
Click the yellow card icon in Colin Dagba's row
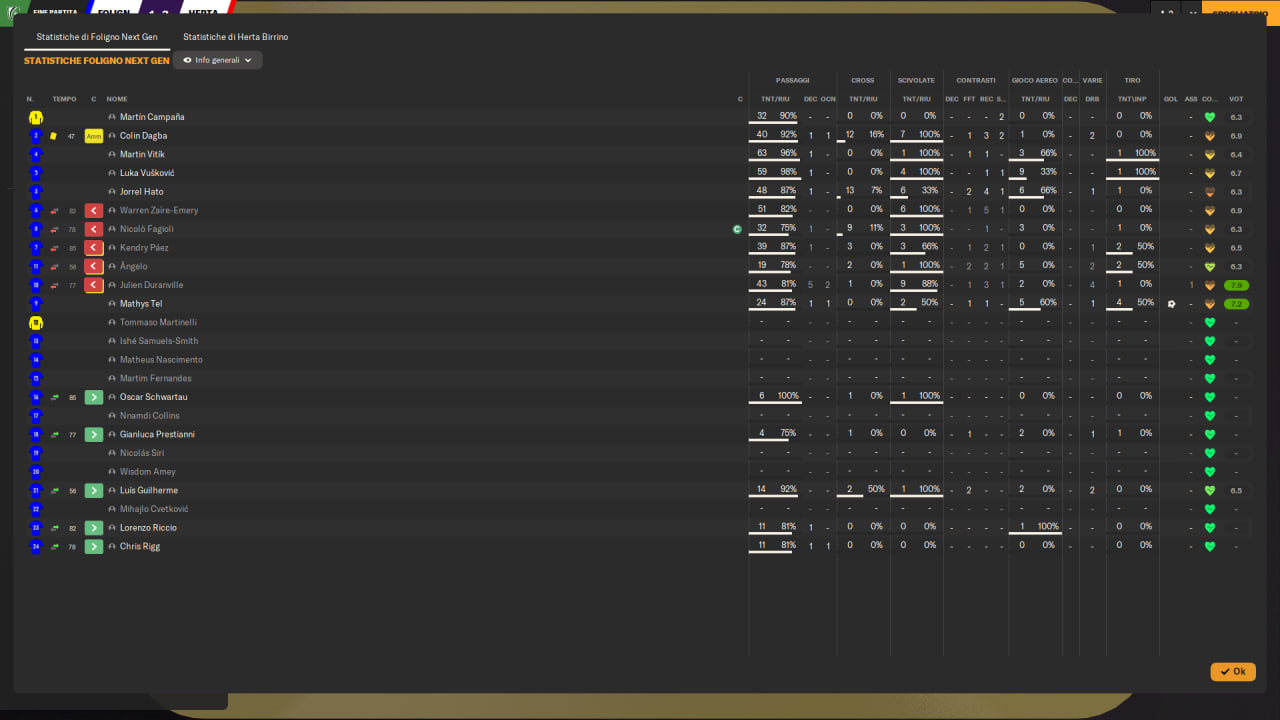coord(54,136)
